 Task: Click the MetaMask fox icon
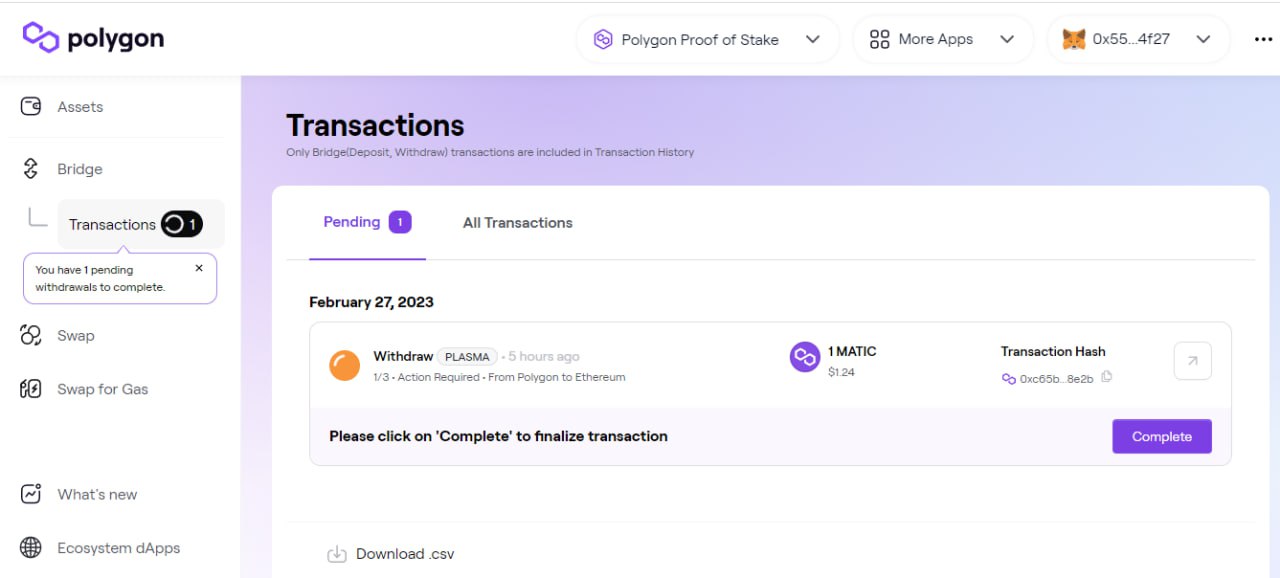tap(1073, 40)
